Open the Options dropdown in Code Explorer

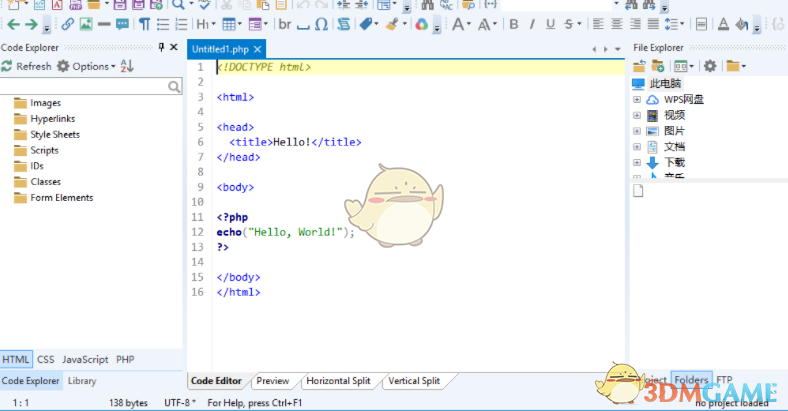point(87,66)
